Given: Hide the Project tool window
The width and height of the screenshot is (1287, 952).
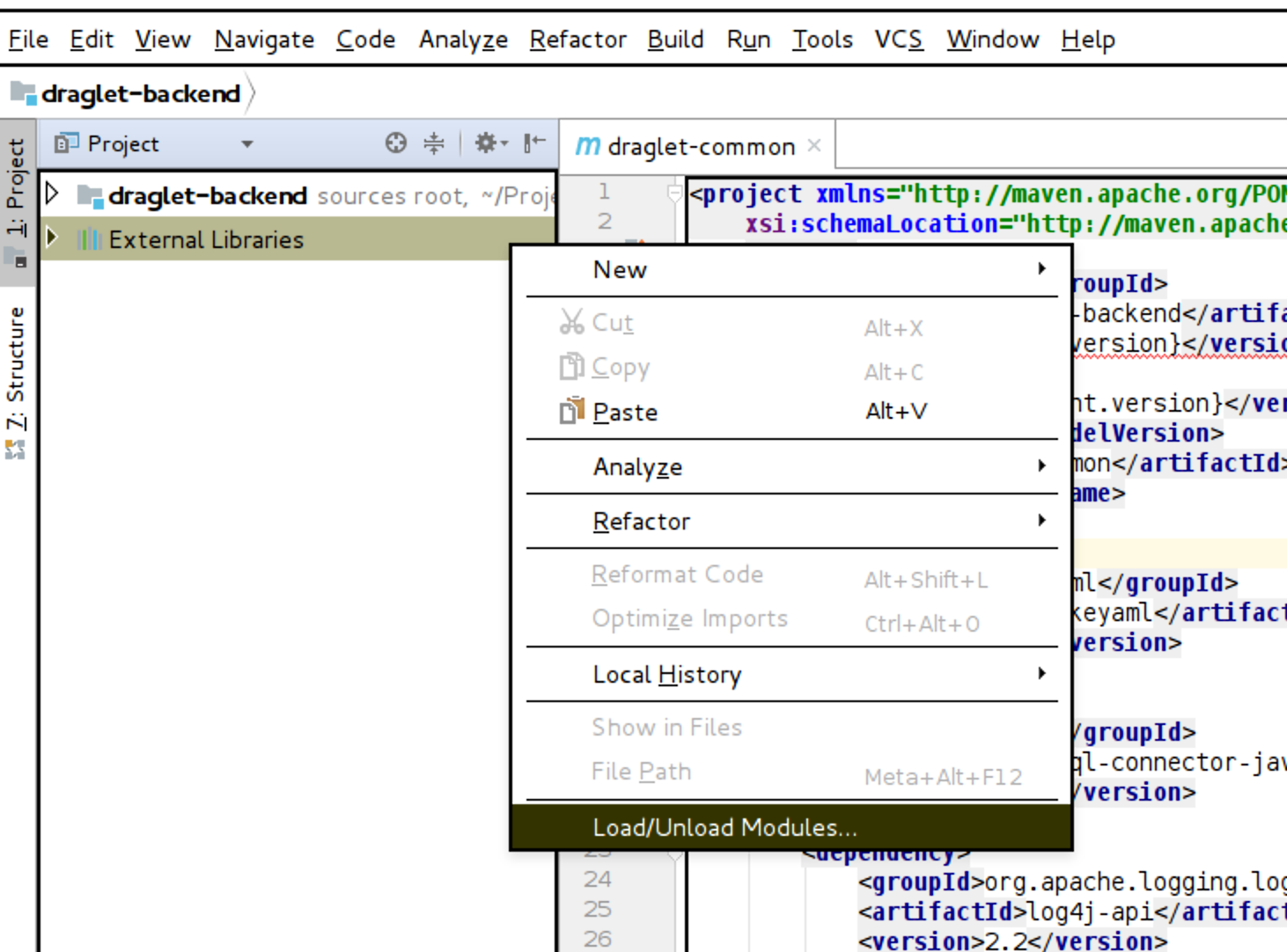Looking at the screenshot, I should click(534, 143).
